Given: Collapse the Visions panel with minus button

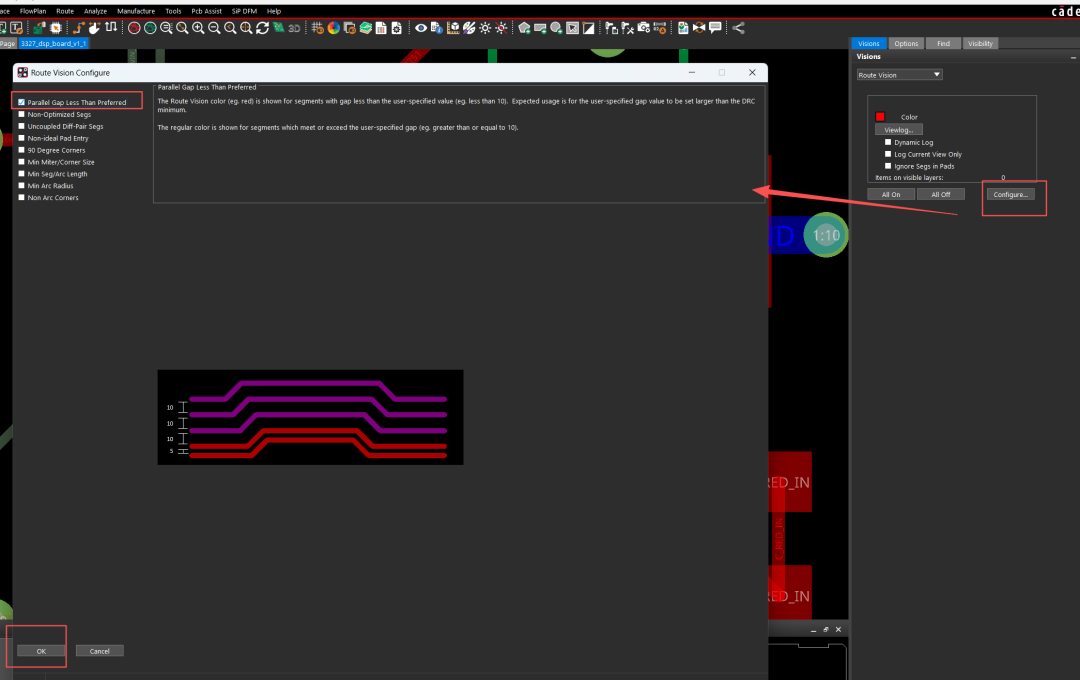Looking at the screenshot, I should [1072, 57].
